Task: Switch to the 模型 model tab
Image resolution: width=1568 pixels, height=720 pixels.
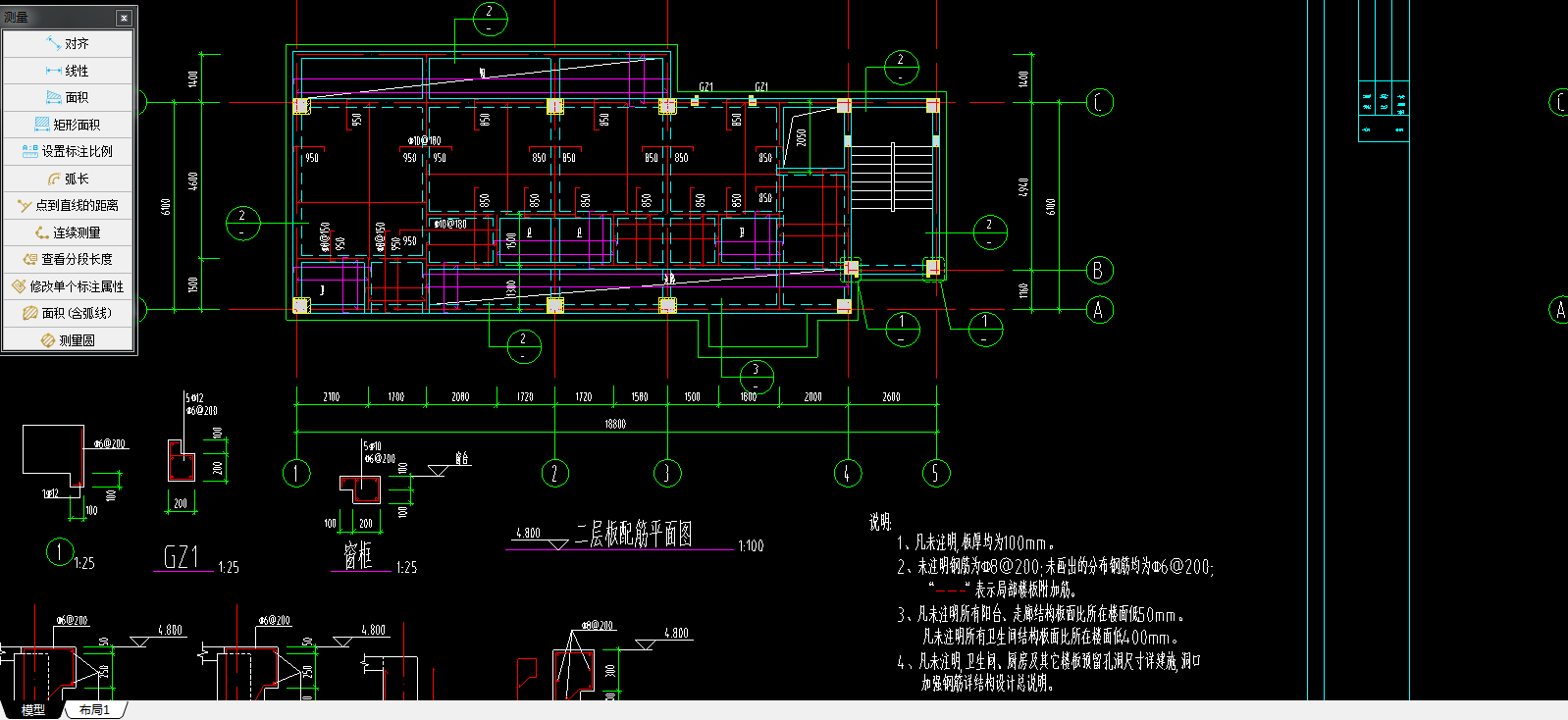Action: [32, 709]
